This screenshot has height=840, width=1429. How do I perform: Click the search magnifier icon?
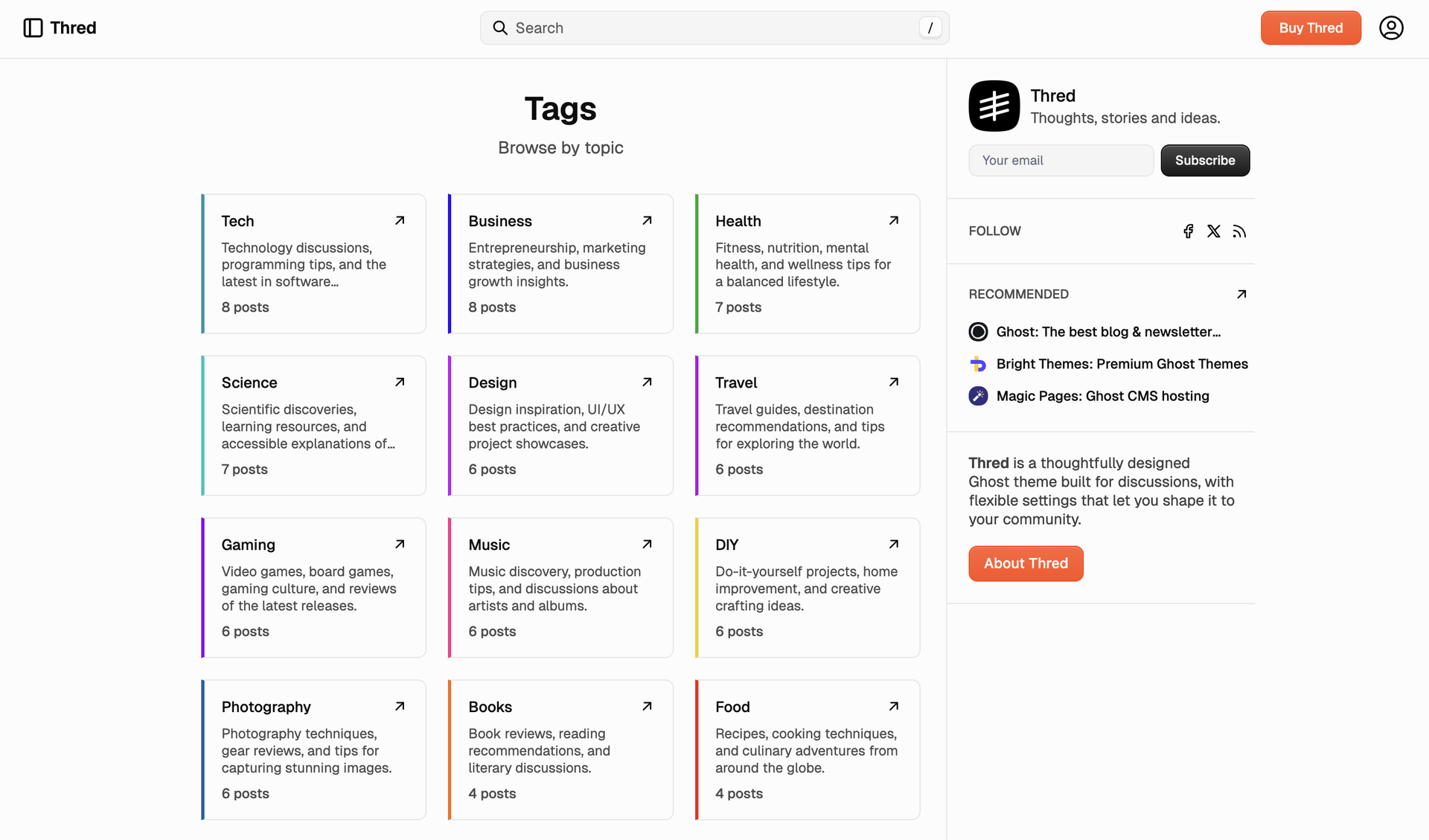point(500,28)
